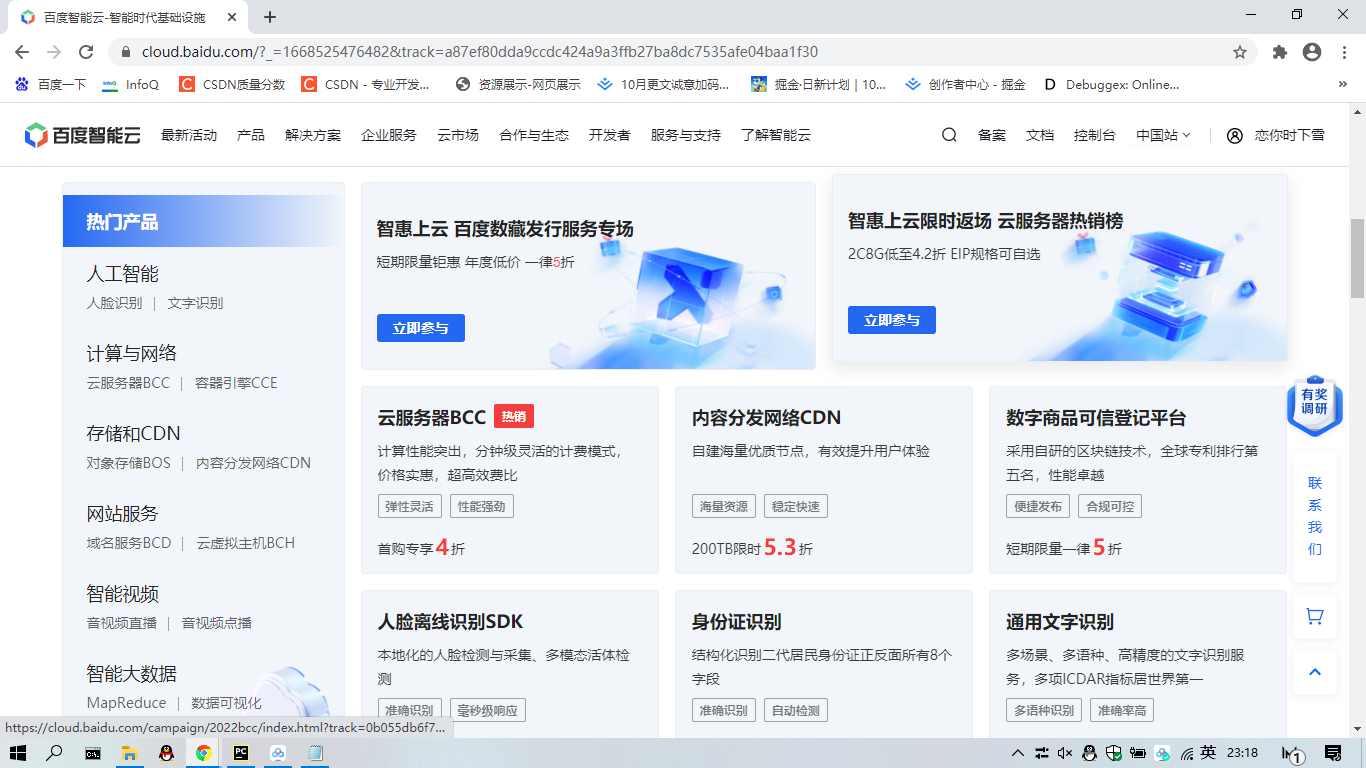Open the 产品 nav menu
1366x768 pixels.
point(251,135)
